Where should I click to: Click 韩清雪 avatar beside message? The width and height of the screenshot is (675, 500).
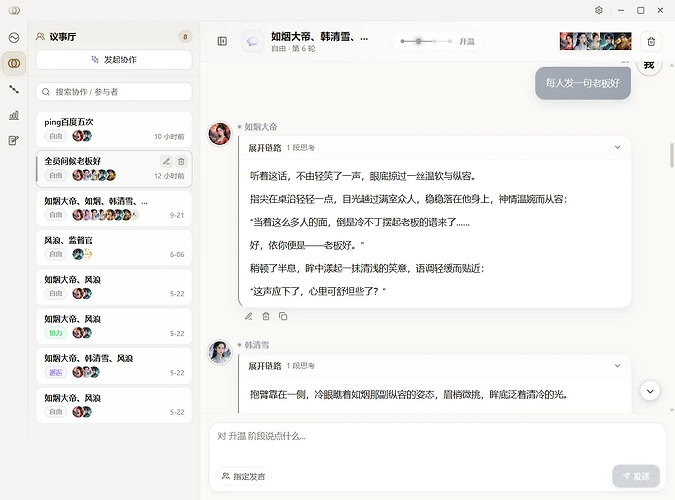coord(220,351)
